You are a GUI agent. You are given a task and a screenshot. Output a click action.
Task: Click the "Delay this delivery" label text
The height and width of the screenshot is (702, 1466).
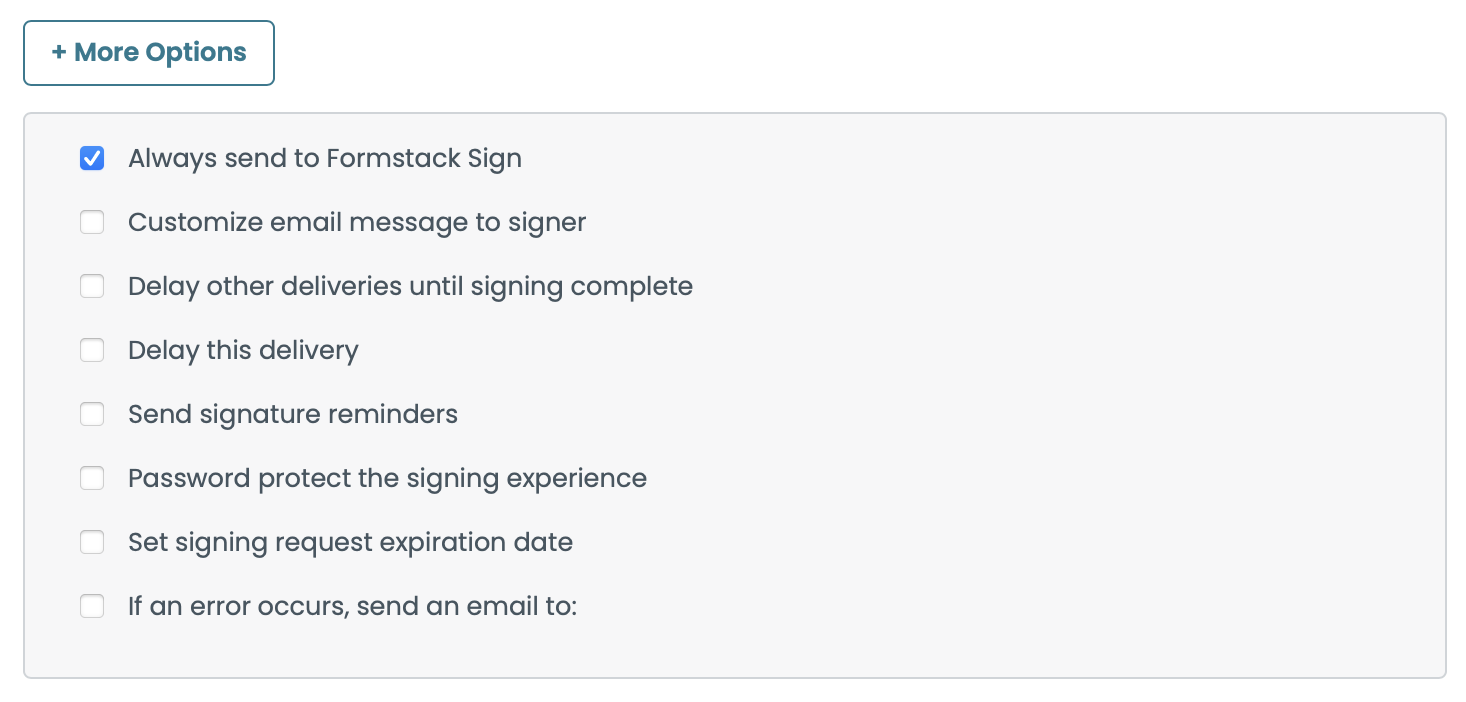pyautogui.click(x=243, y=350)
